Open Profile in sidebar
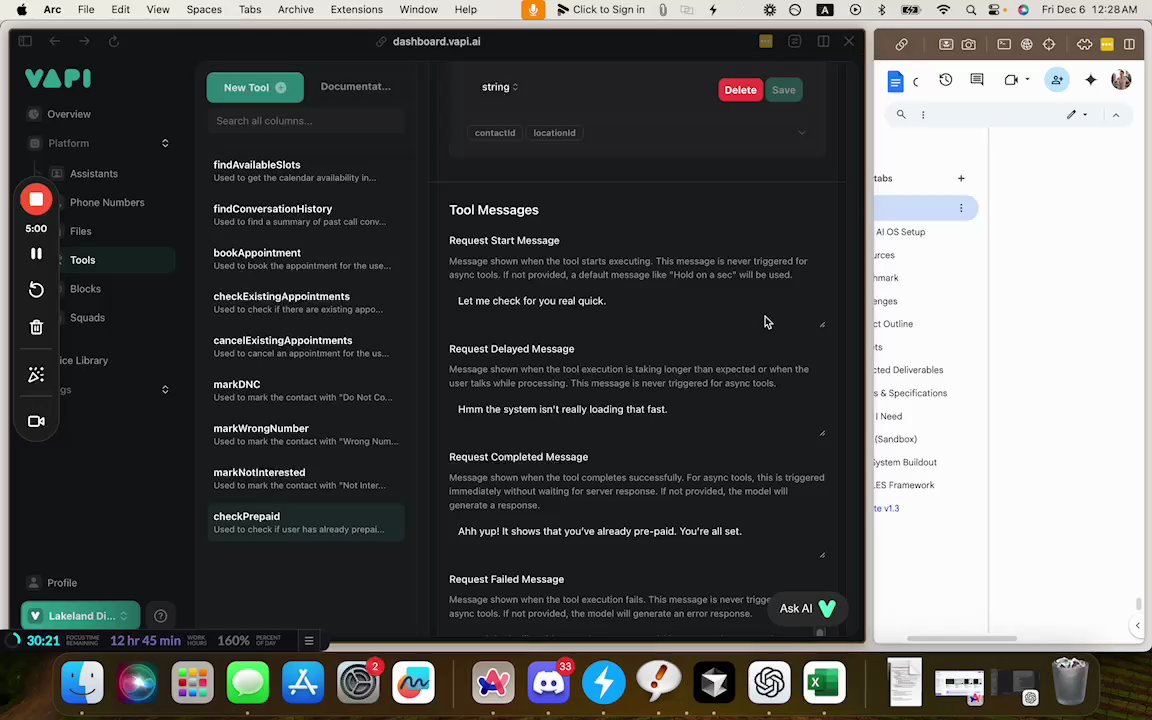 tap(62, 583)
